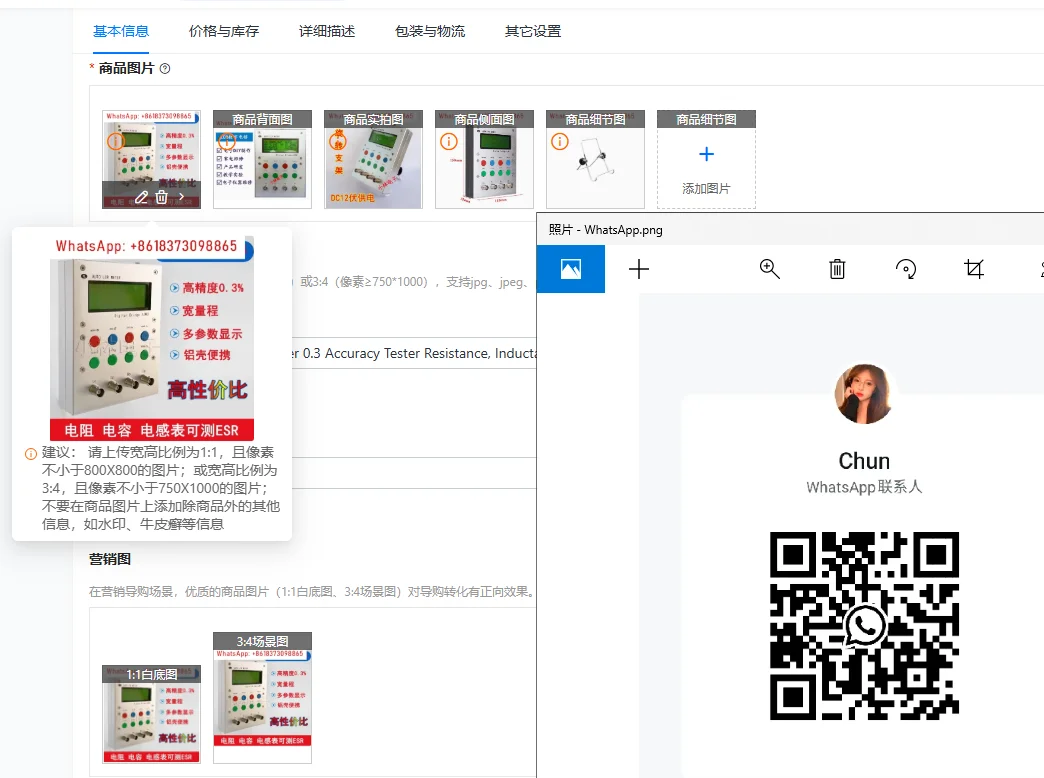Open the 详细描述 tab
The image size is (1044, 778).
click(x=327, y=31)
